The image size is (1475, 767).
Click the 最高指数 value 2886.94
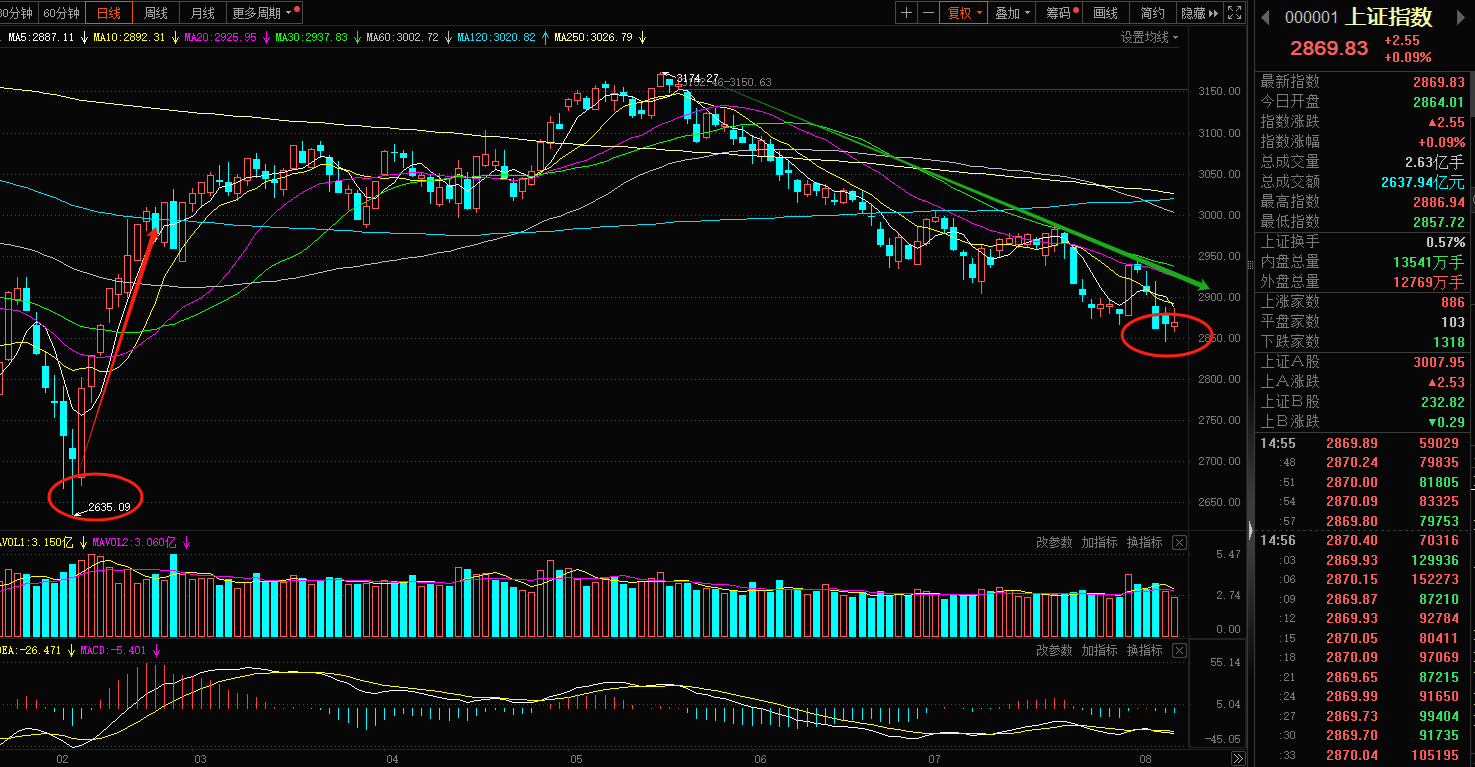(x=1438, y=202)
